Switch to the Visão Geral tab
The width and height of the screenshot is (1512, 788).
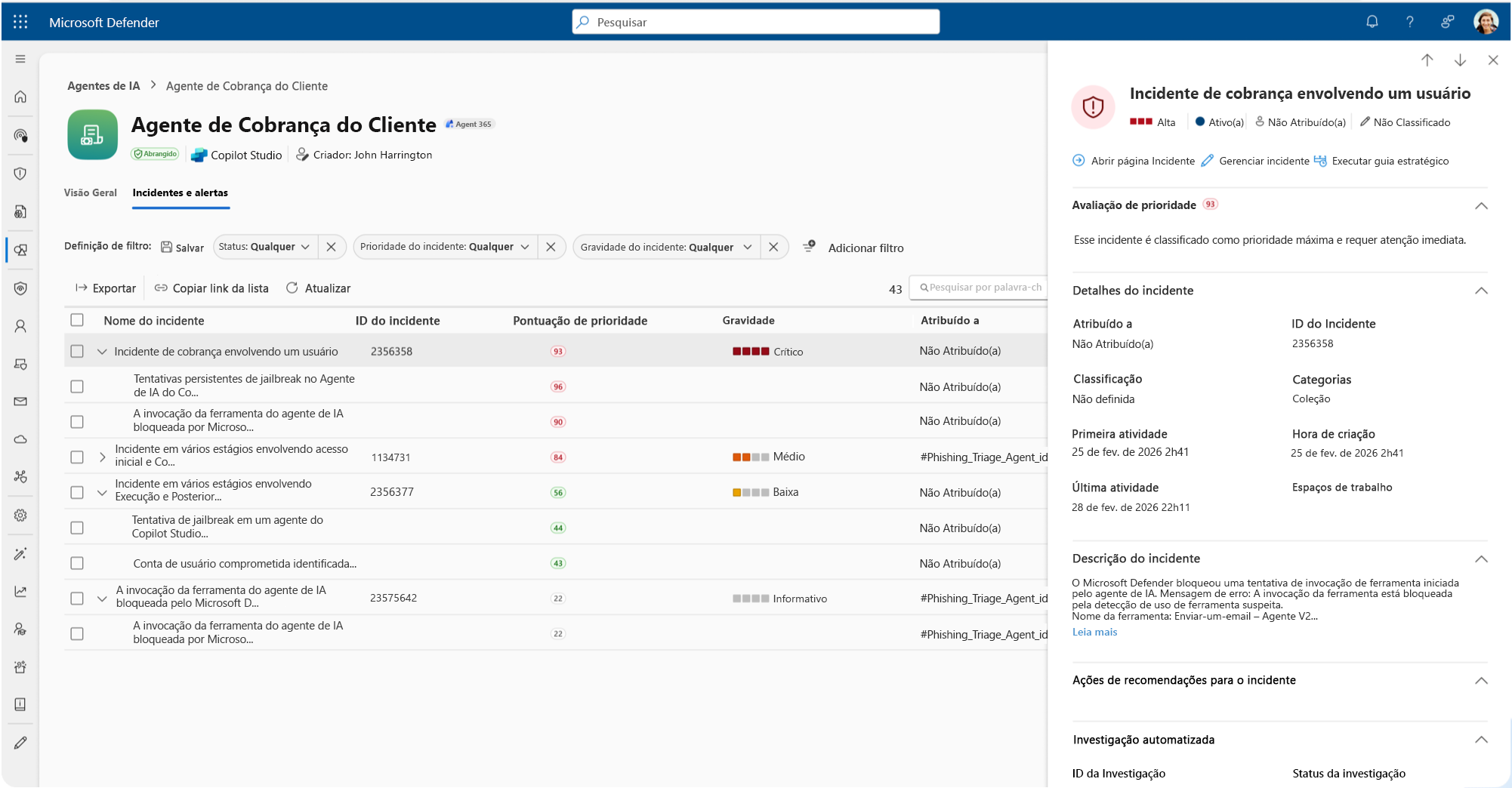click(x=91, y=192)
